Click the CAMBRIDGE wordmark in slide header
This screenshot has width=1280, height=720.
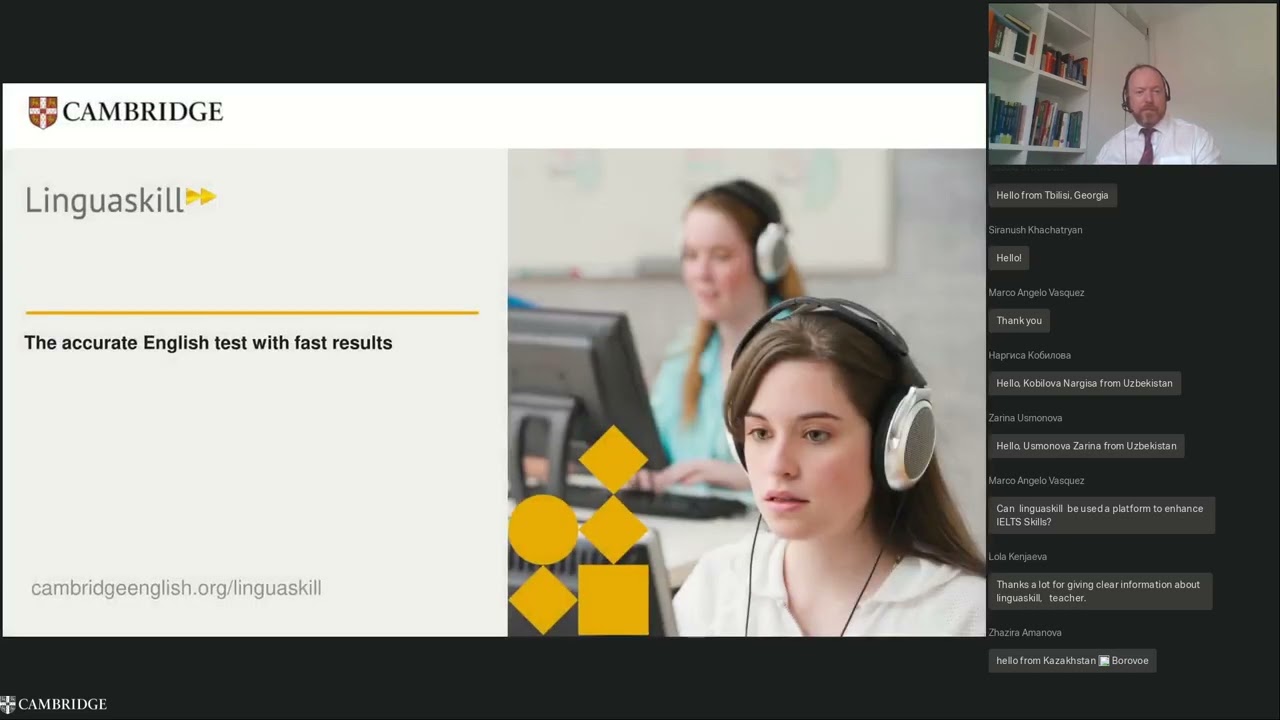pos(142,112)
